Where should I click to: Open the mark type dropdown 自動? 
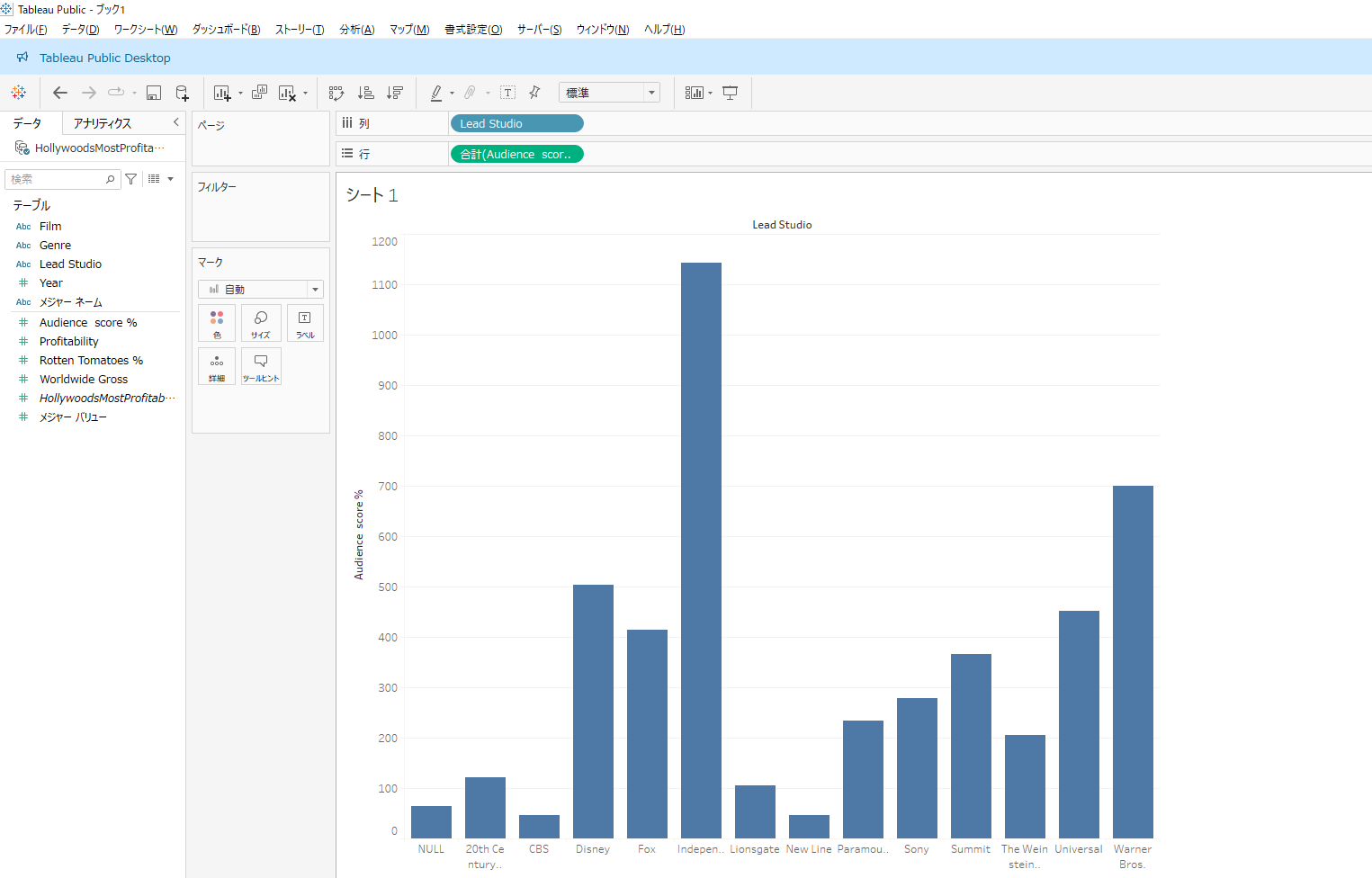261,289
